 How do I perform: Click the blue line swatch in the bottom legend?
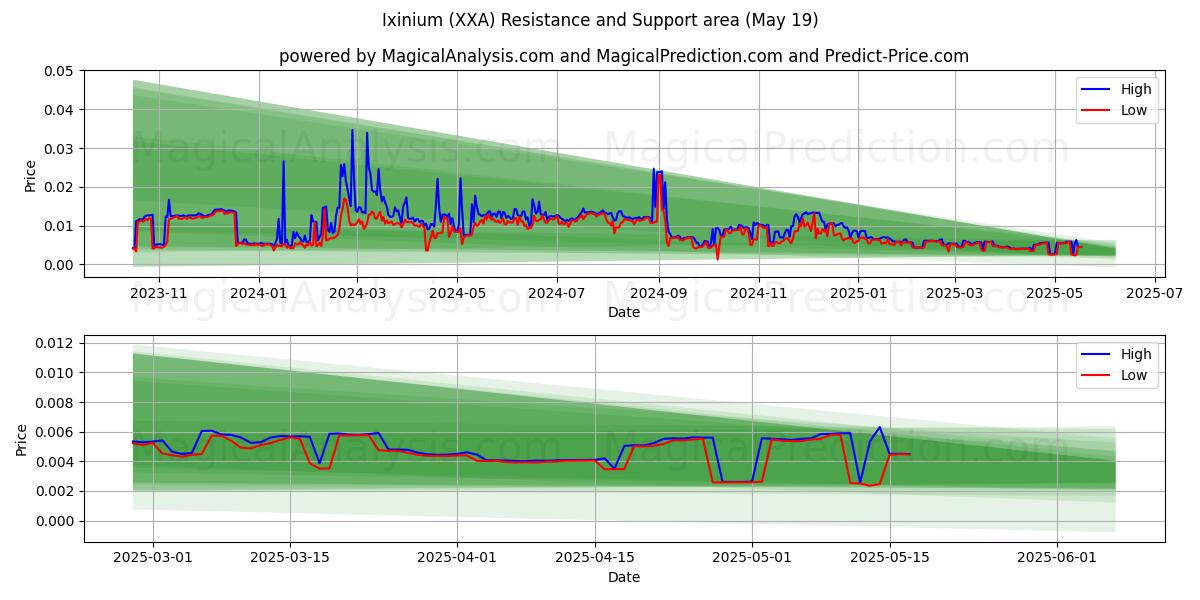click(1097, 355)
